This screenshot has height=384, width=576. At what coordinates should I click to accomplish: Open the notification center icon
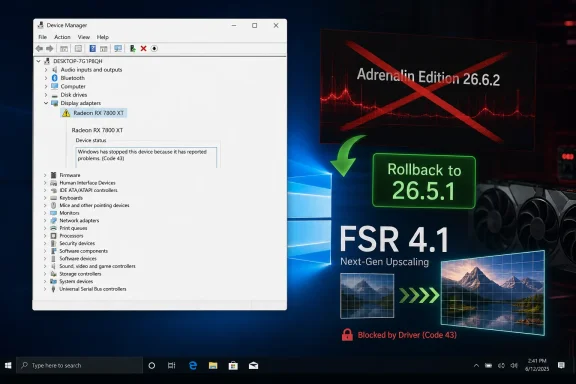(561, 365)
